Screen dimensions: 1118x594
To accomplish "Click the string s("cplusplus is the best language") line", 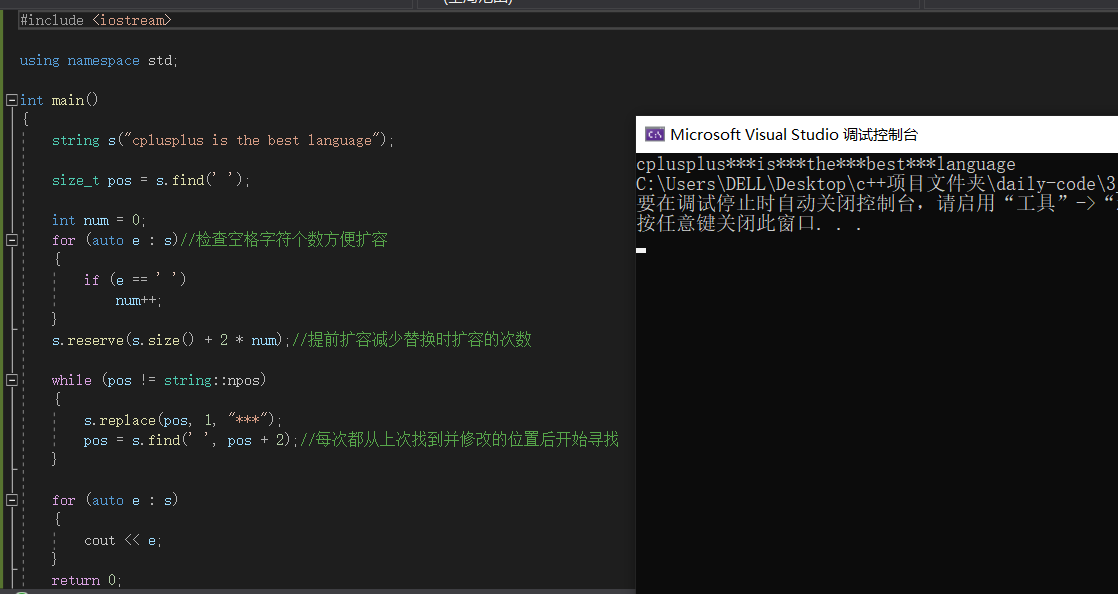I will pos(222,140).
